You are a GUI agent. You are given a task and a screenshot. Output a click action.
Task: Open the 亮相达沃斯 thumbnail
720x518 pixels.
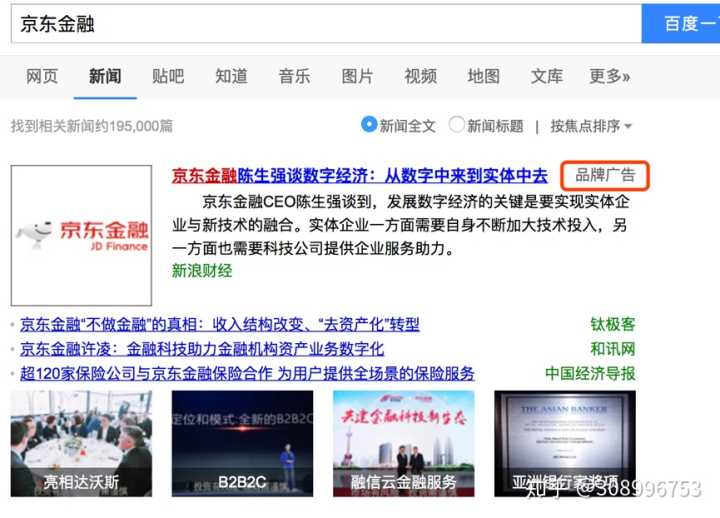click(x=81, y=444)
